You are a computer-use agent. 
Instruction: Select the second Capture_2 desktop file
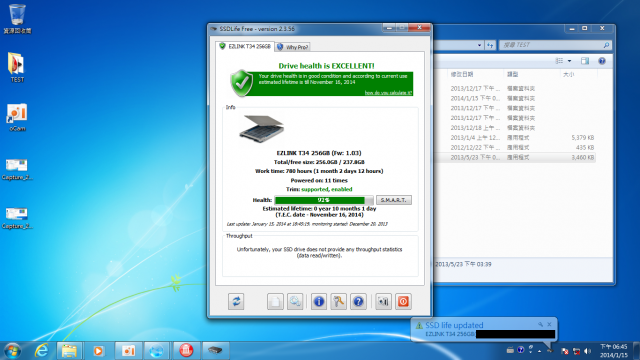(x=17, y=218)
